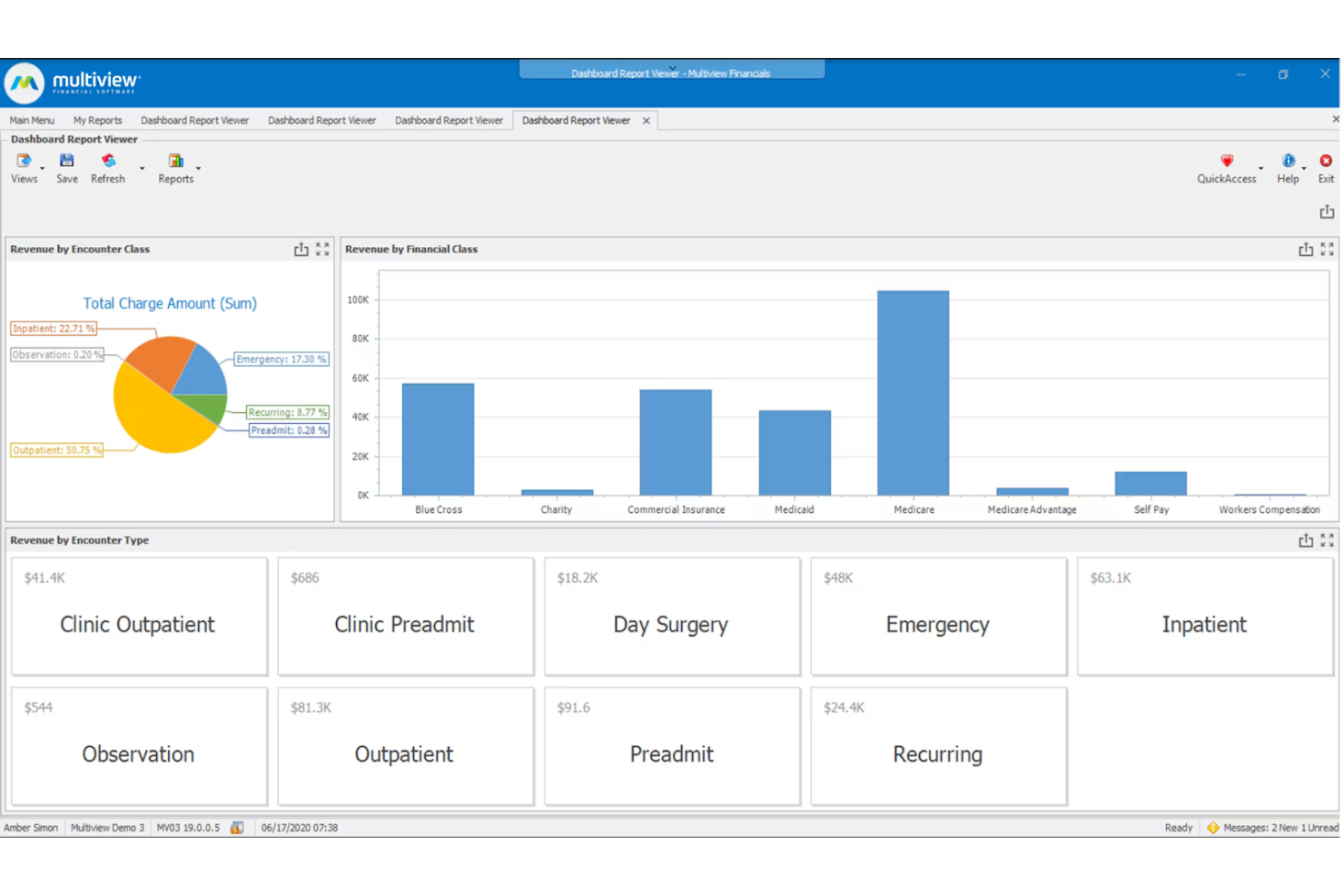Export the Revenue by Encounter Class panel
1344x896 pixels.
click(301, 249)
